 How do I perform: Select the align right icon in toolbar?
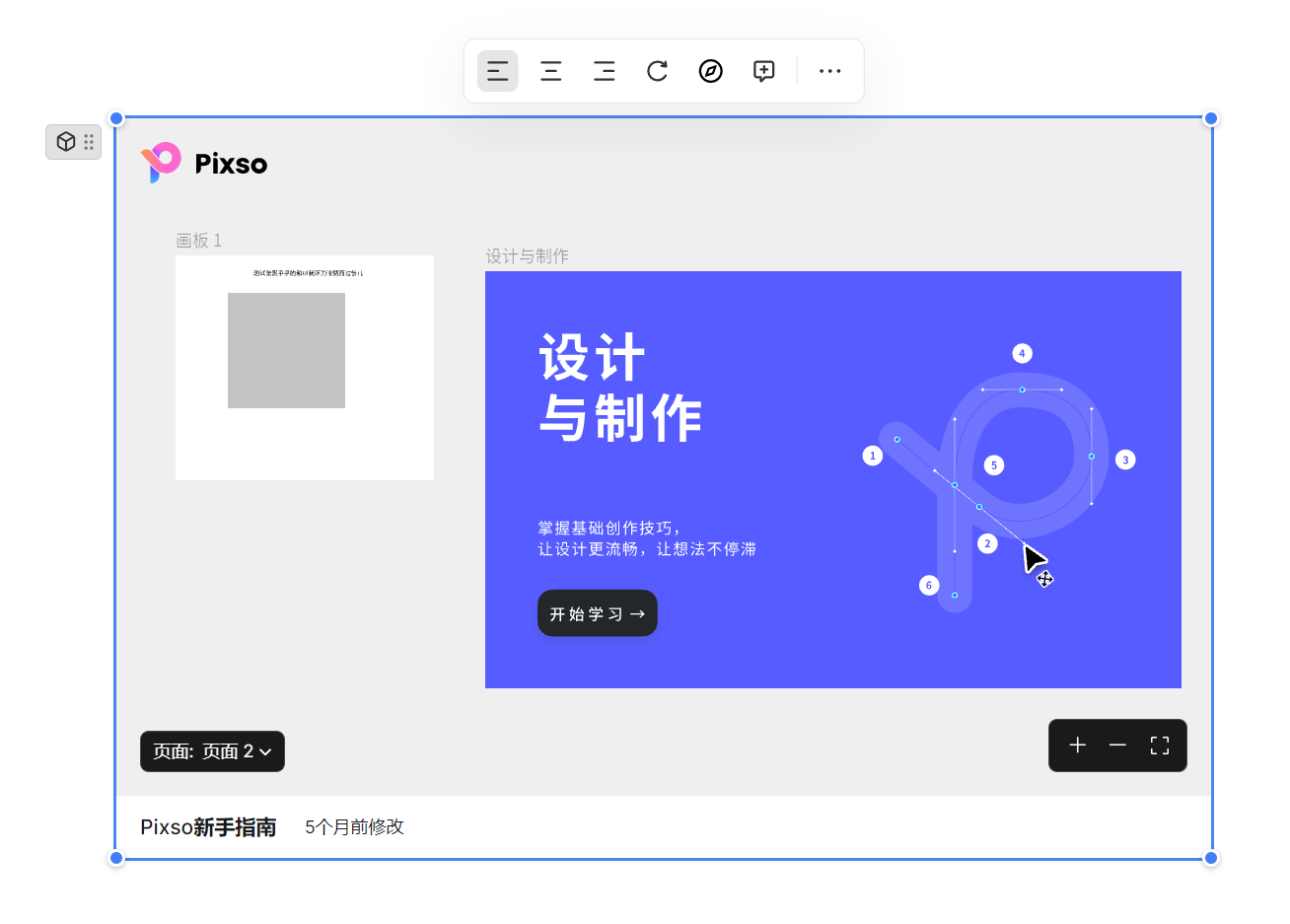tap(605, 71)
